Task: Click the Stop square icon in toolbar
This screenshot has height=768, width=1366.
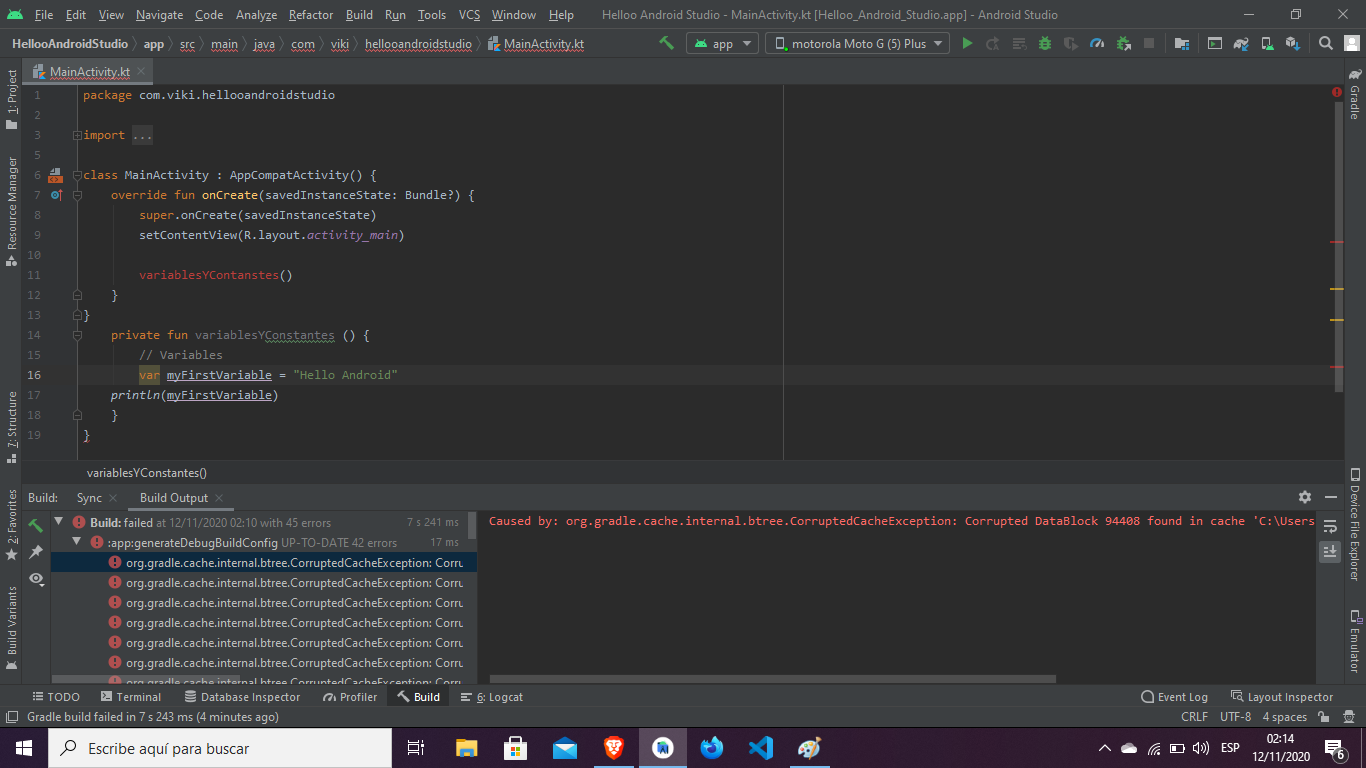Action: [1149, 43]
